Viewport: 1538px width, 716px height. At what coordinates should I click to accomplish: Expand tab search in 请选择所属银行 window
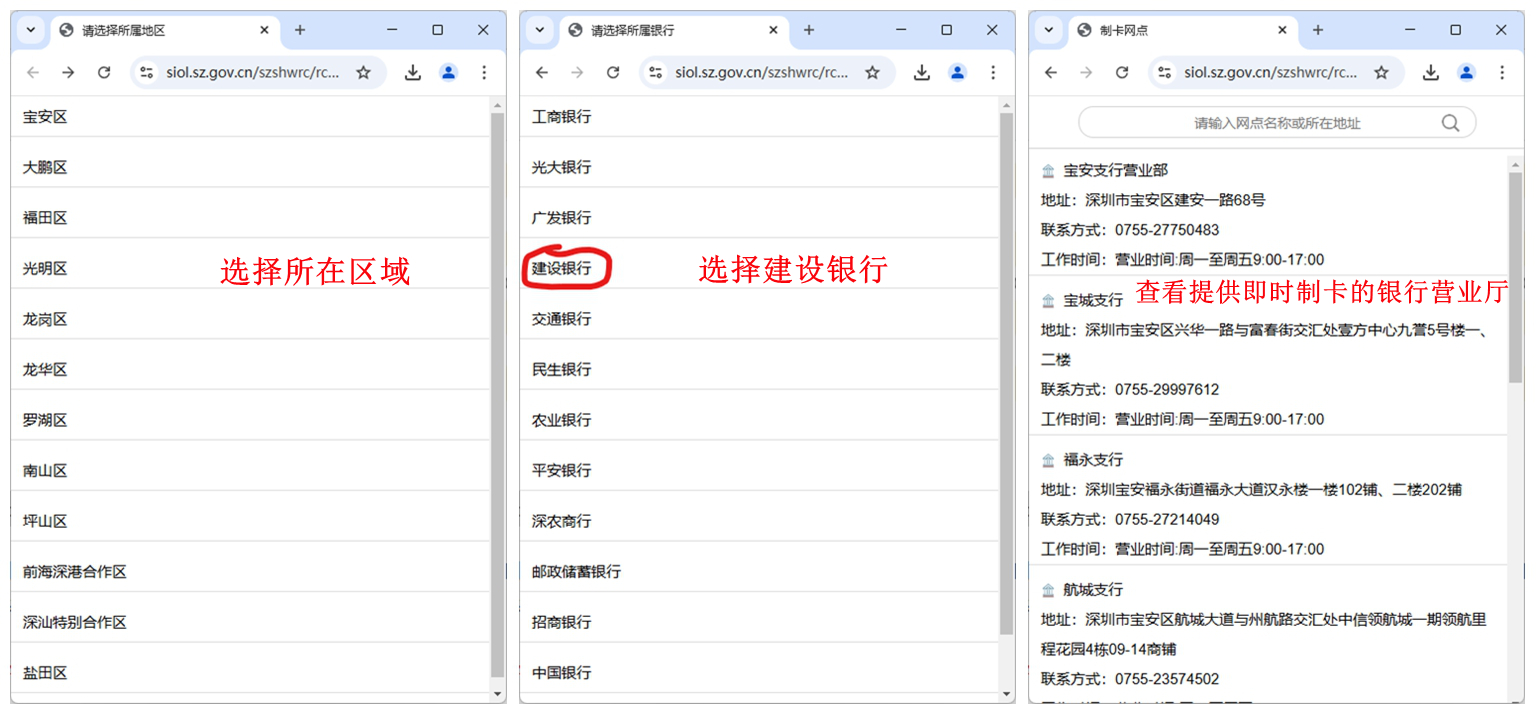(540, 30)
